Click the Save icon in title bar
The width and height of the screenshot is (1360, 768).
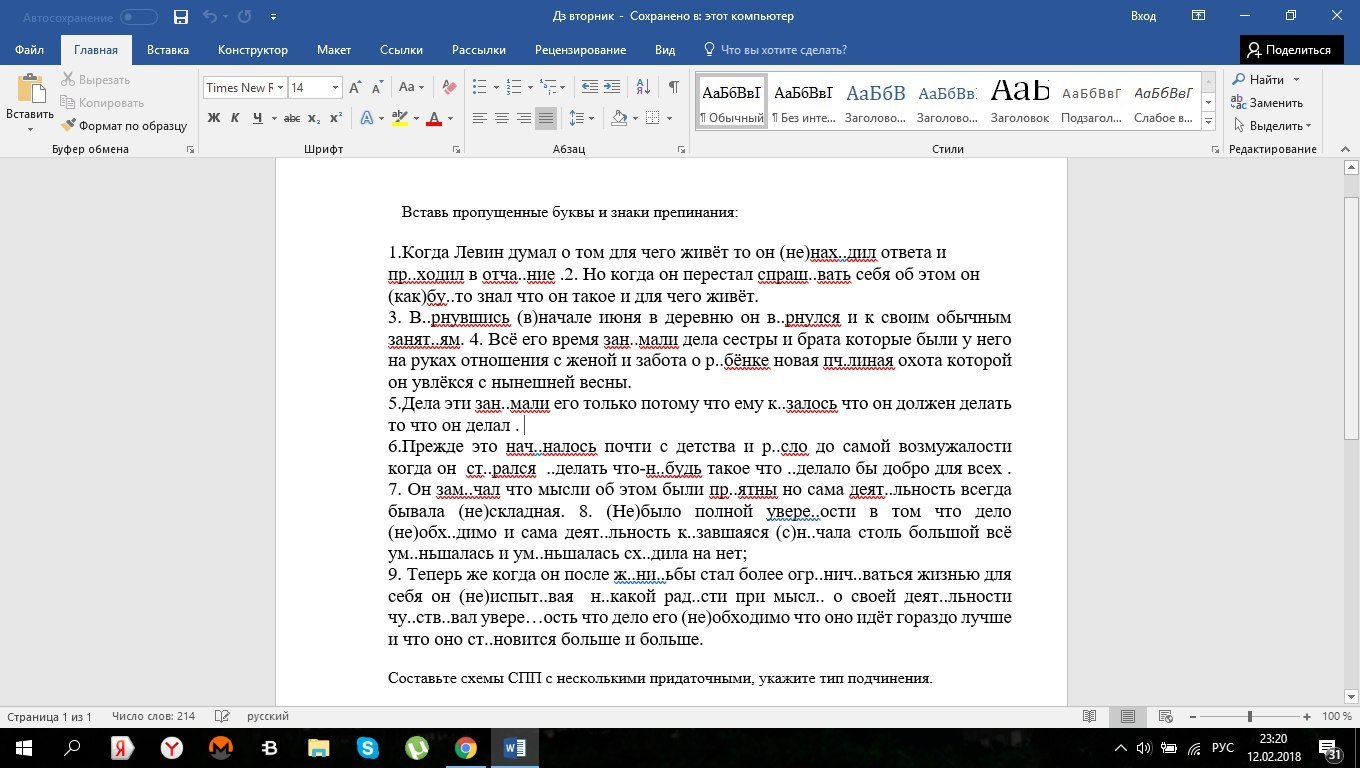pyautogui.click(x=181, y=17)
